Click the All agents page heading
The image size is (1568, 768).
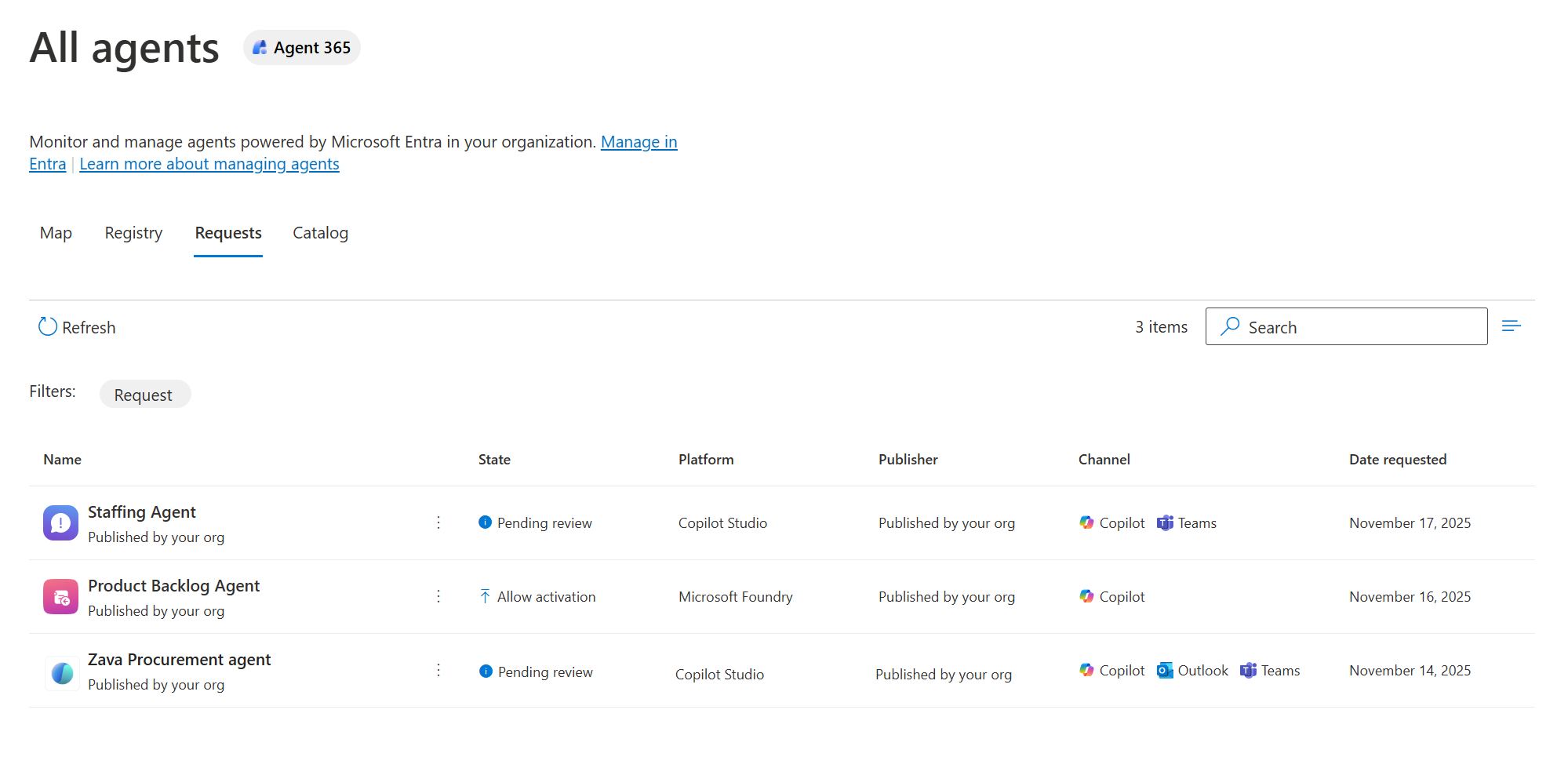(124, 48)
